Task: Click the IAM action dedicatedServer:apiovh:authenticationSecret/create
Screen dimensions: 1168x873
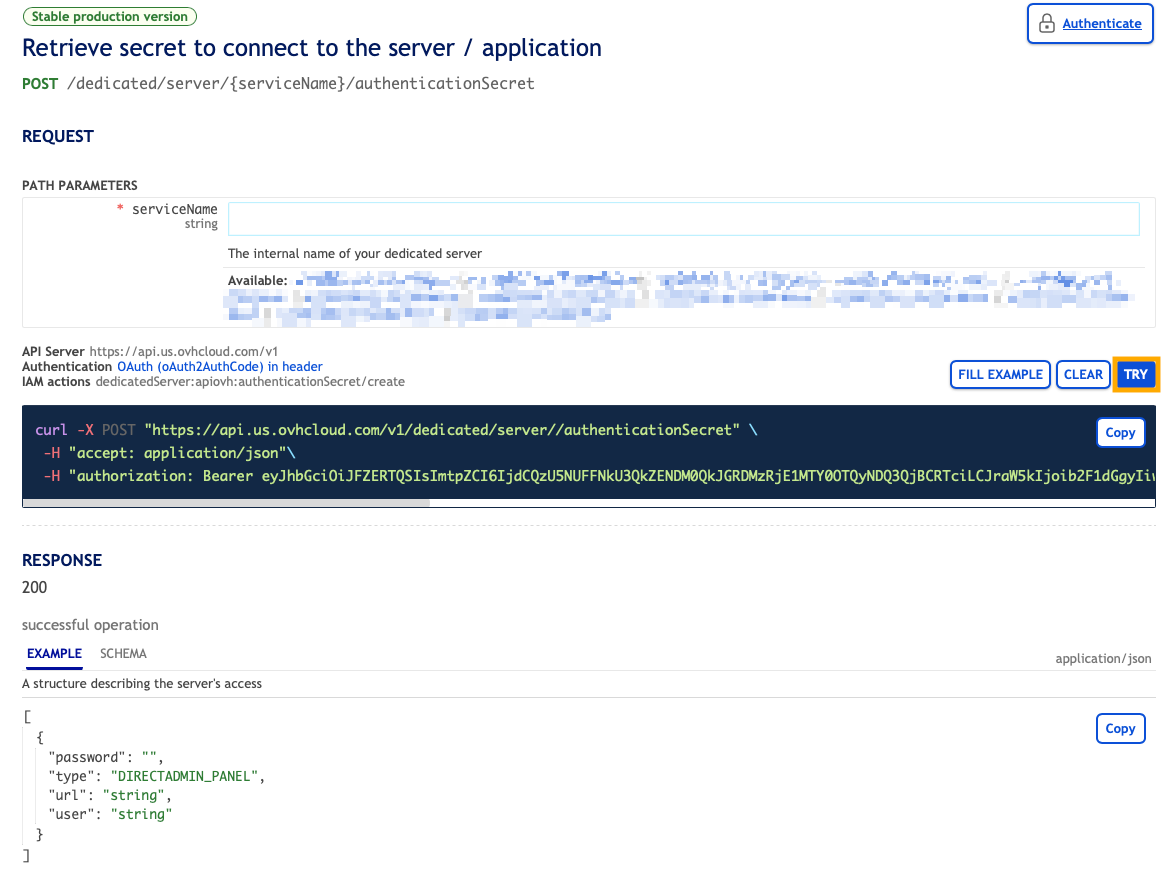Action: 250,381
